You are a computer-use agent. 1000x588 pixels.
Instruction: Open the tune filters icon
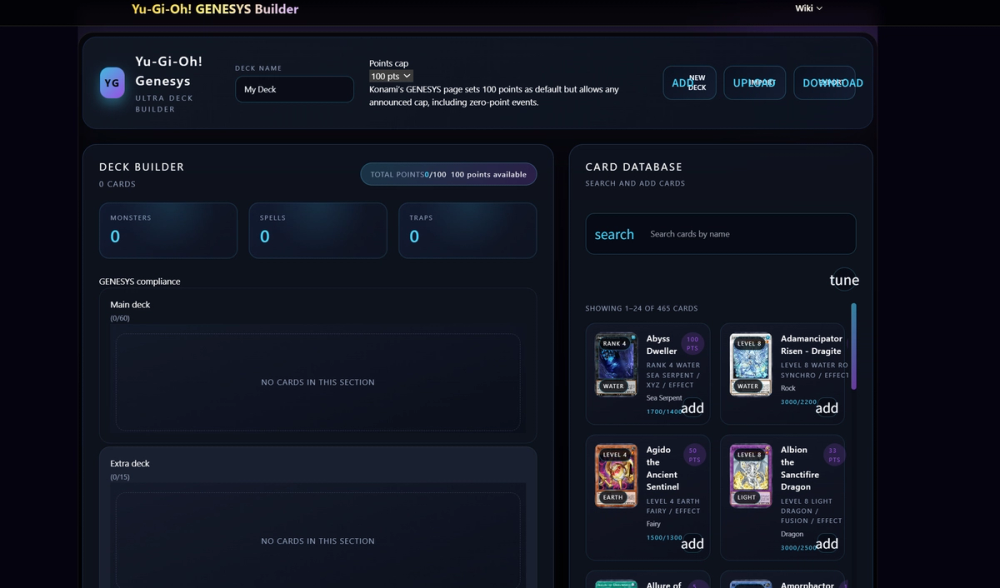[x=844, y=280]
